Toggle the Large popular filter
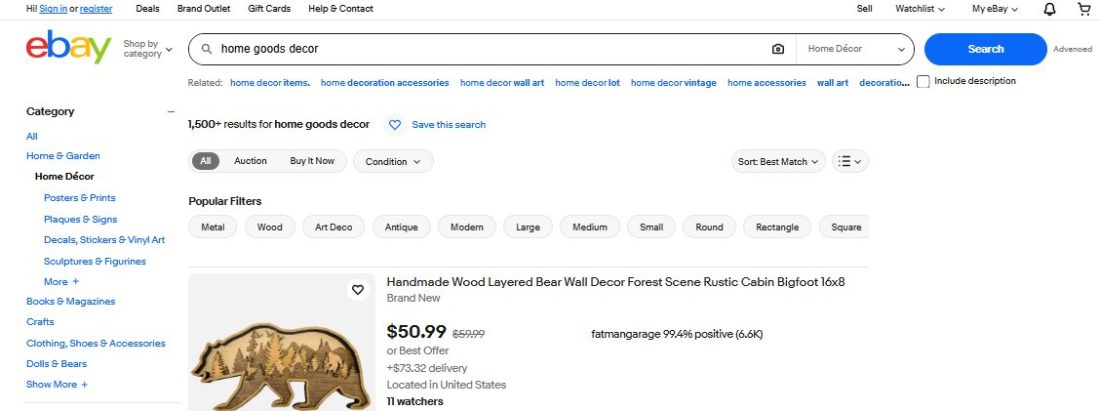The image size is (1100, 411). pos(528,227)
